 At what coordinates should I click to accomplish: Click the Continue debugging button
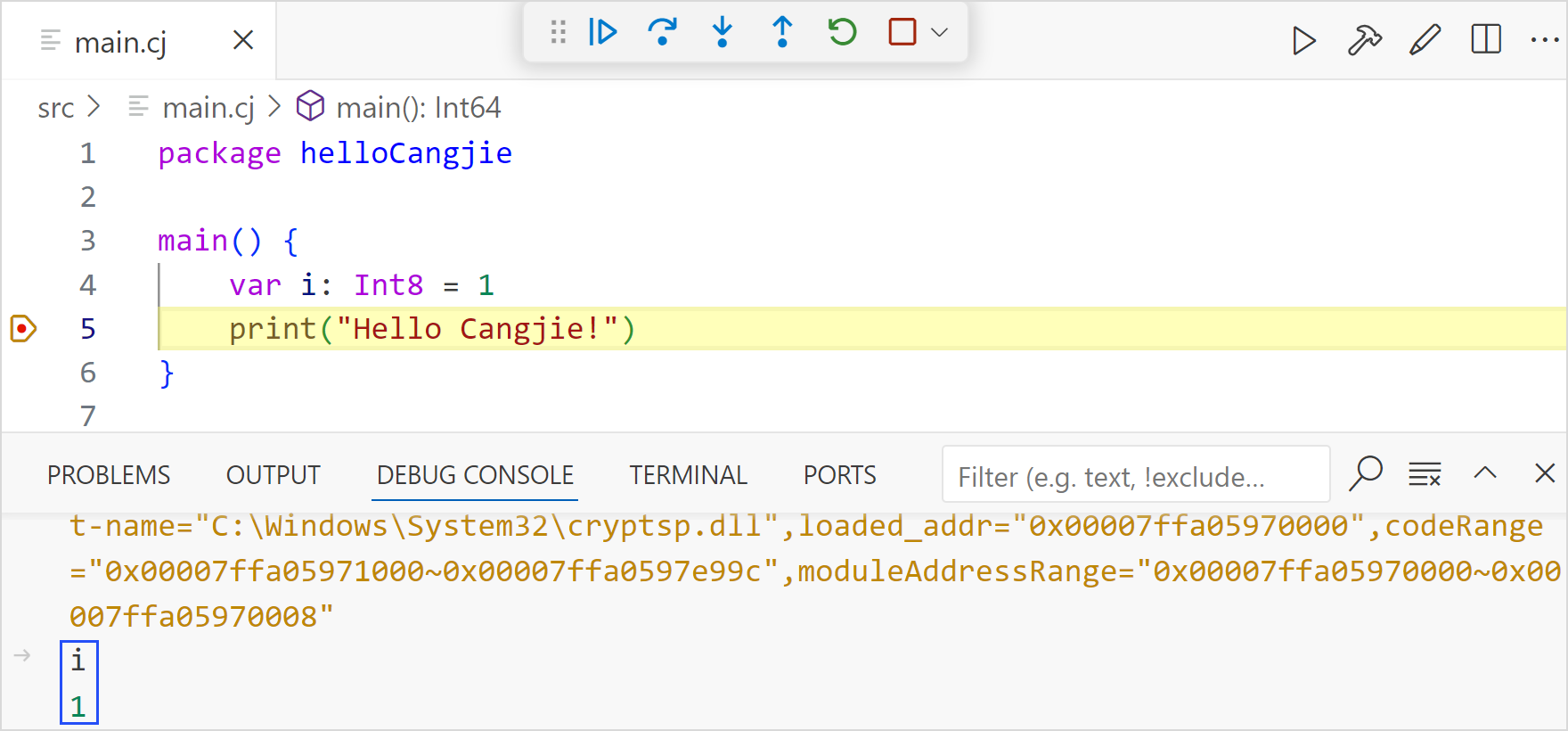603,33
